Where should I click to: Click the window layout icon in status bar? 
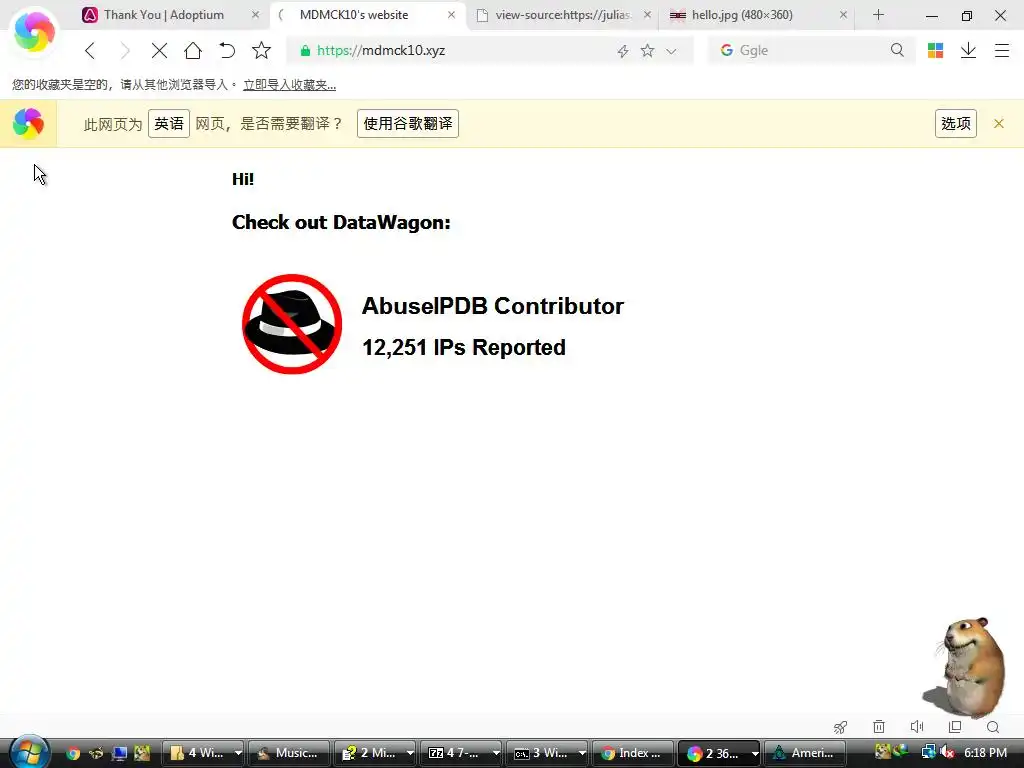[x=955, y=726]
